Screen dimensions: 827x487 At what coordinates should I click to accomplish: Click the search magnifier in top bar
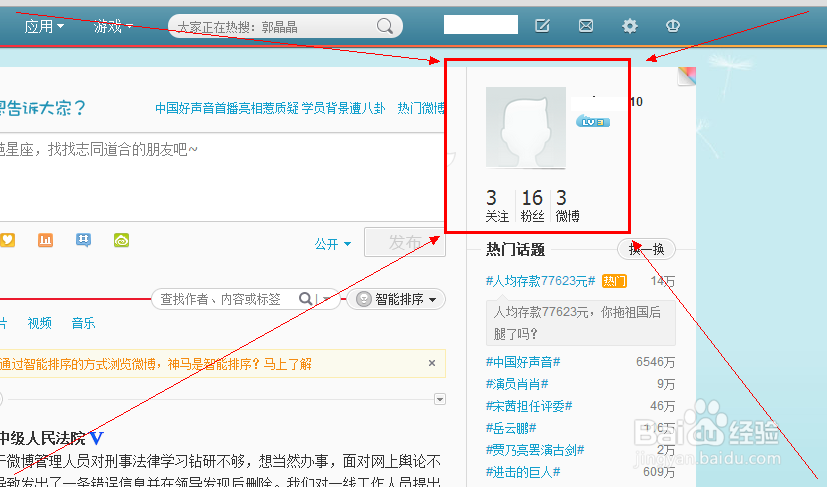click(385, 25)
